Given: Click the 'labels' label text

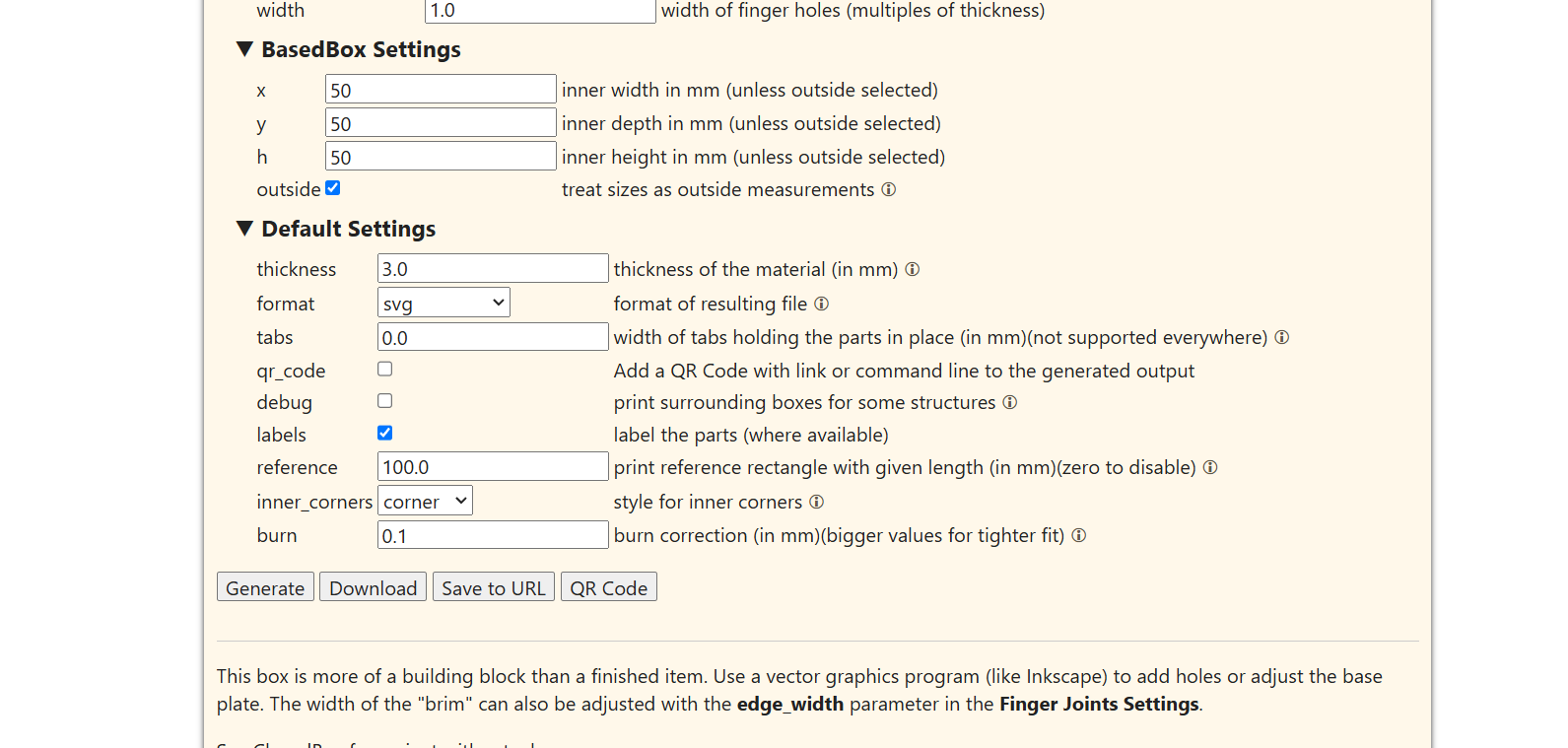Looking at the screenshot, I should (281, 435).
